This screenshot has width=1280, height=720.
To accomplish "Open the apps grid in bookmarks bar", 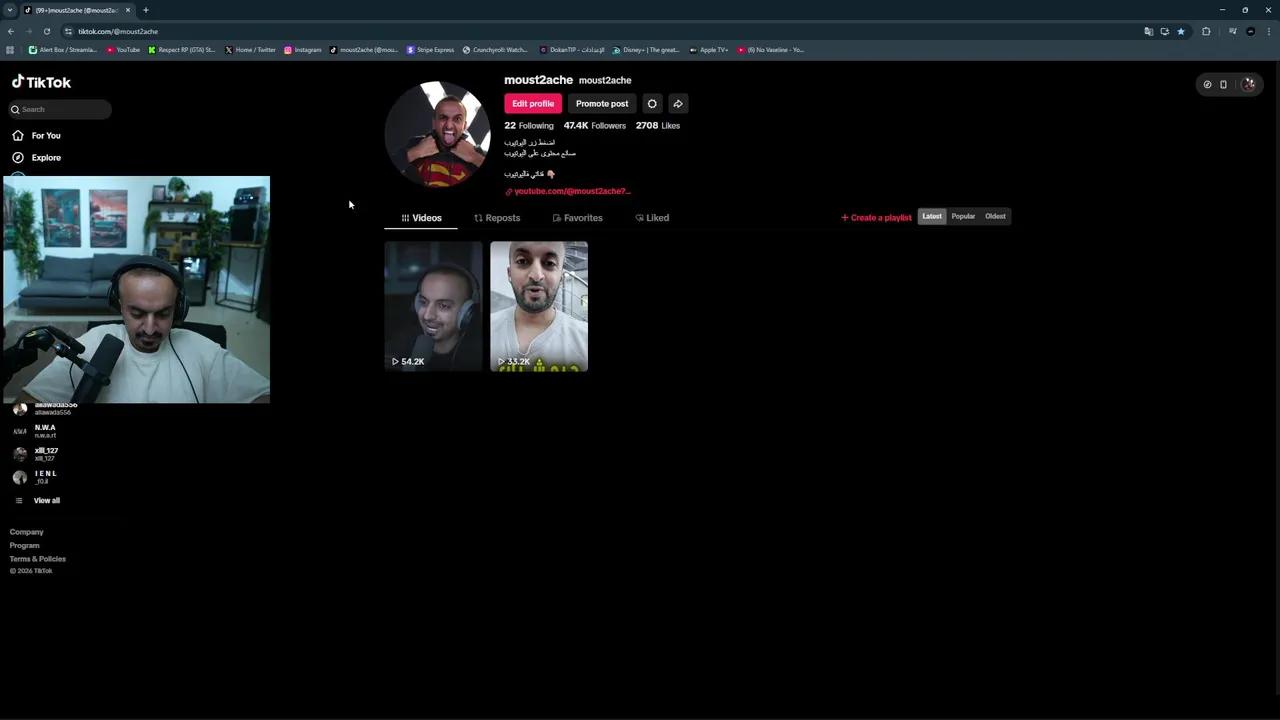I will coord(10,50).
